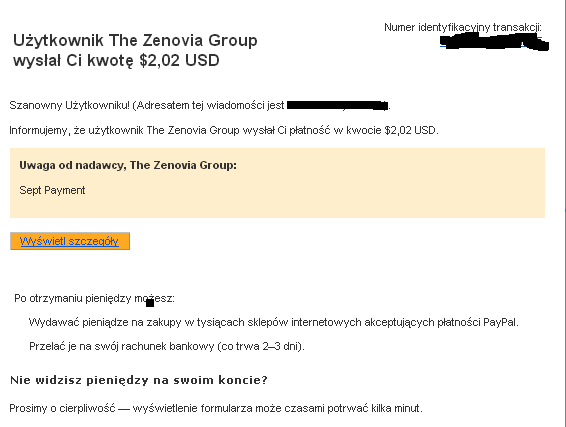Click "Informujemy, że użytkownik" sentence start
The height and width of the screenshot is (427, 566).
76,130
